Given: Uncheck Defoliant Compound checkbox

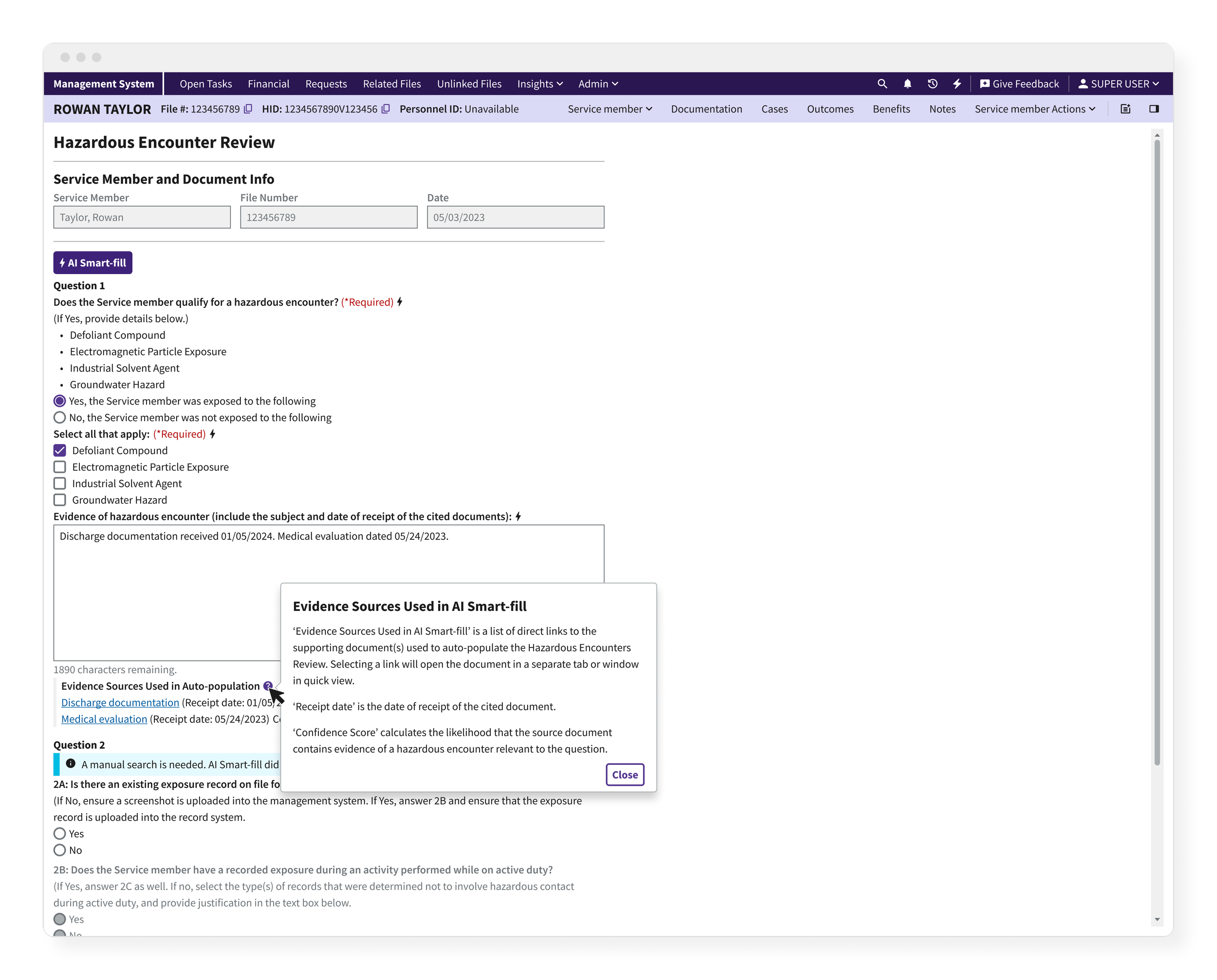Looking at the screenshot, I should [x=59, y=450].
